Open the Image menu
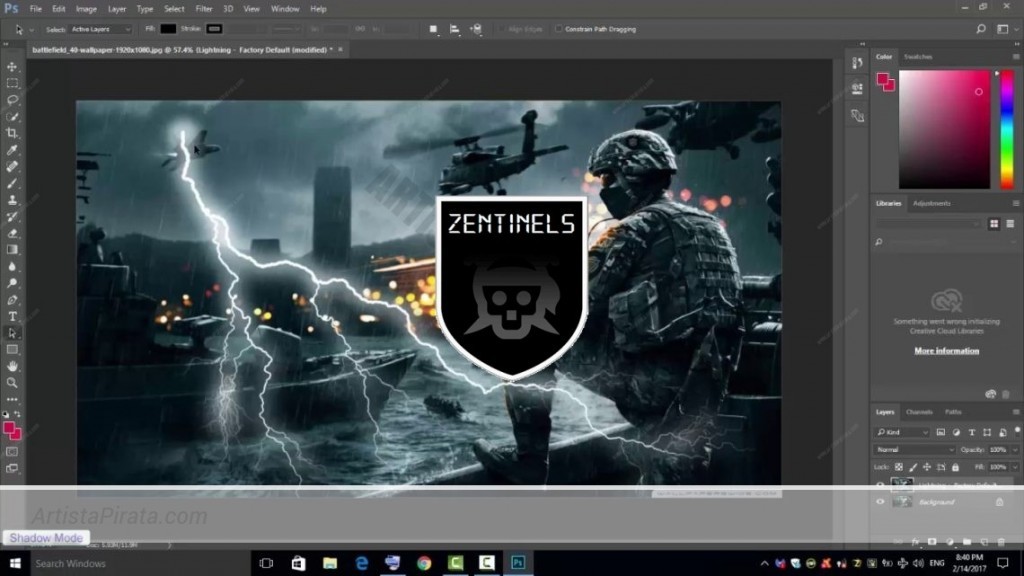The image size is (1024, 576). tap(86, 9)
